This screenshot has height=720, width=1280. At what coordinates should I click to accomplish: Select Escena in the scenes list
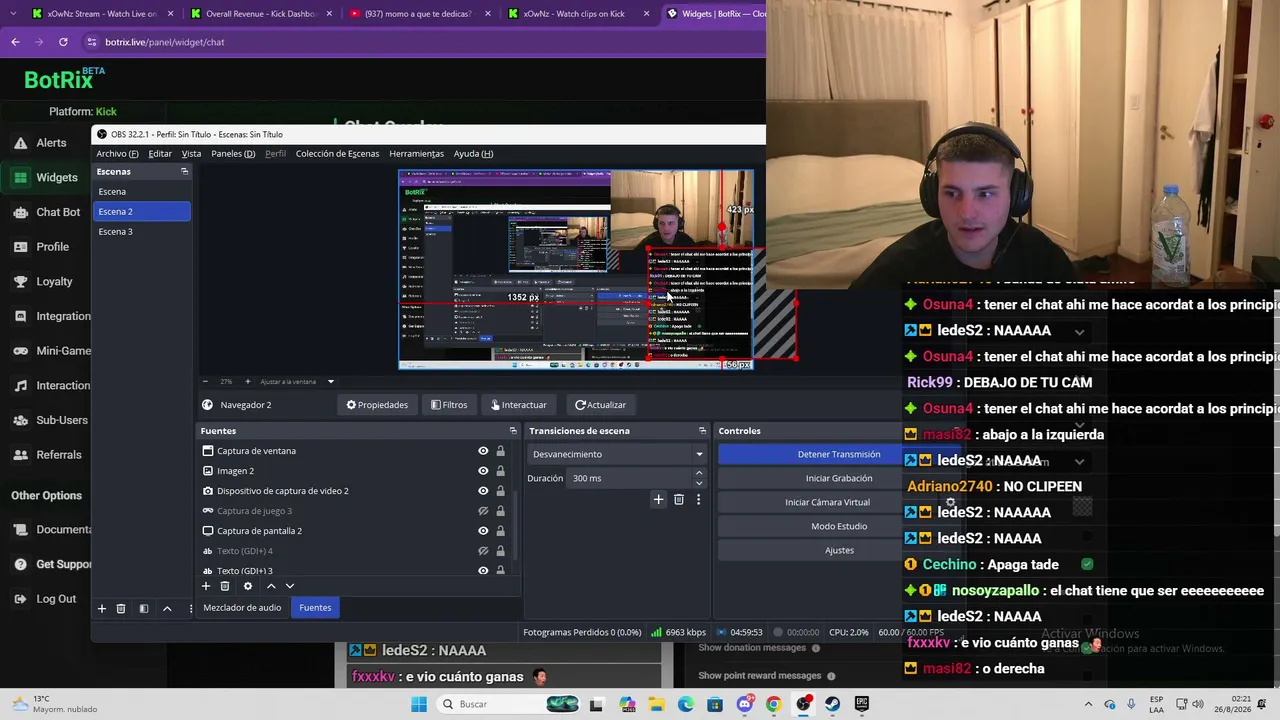[141, 191]
